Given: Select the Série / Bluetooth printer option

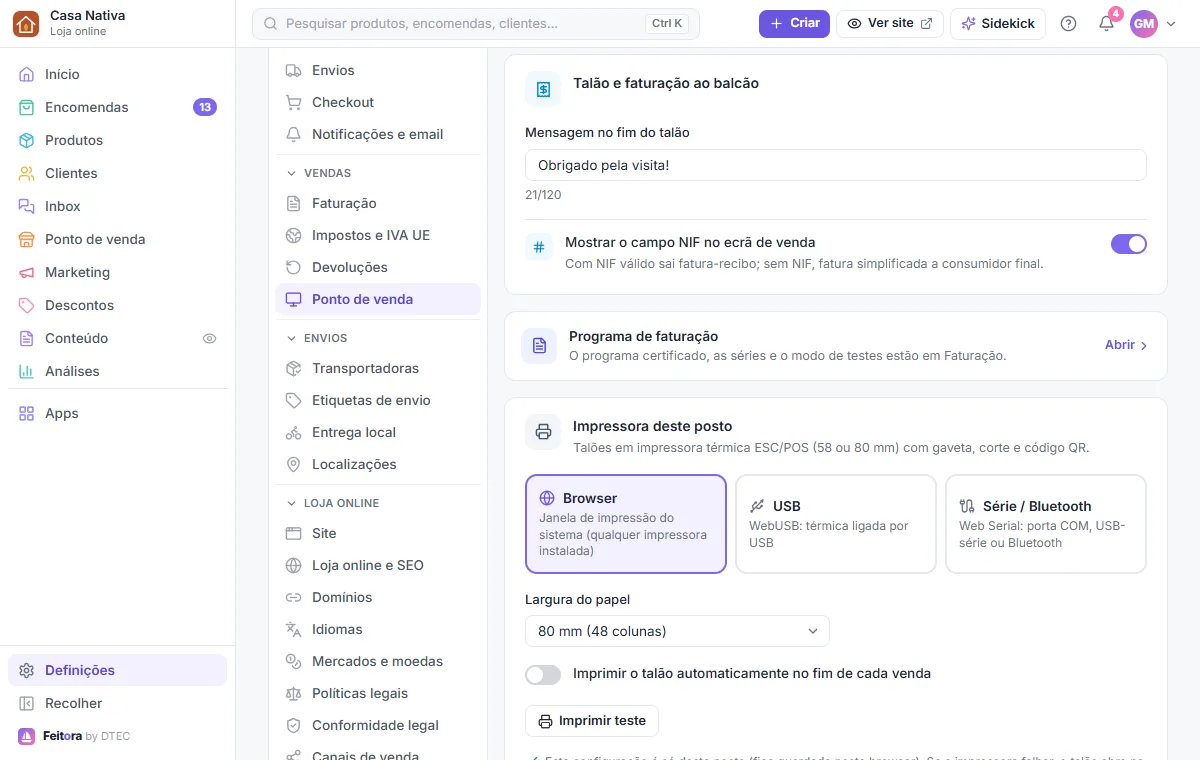Looking at the screenshot, I should (x=1046, y=524).
